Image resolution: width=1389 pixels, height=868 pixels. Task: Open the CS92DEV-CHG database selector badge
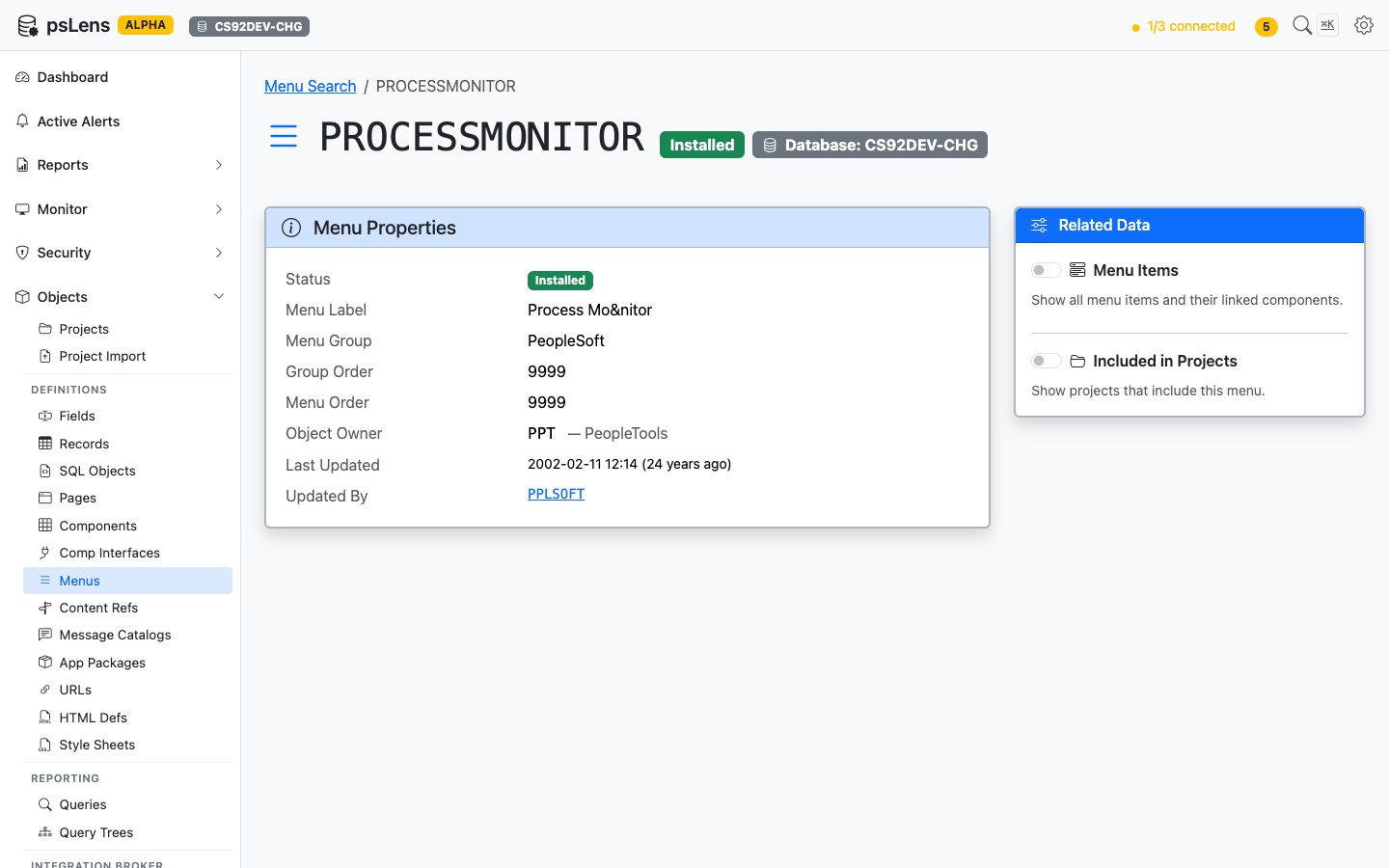click(249, 26)
